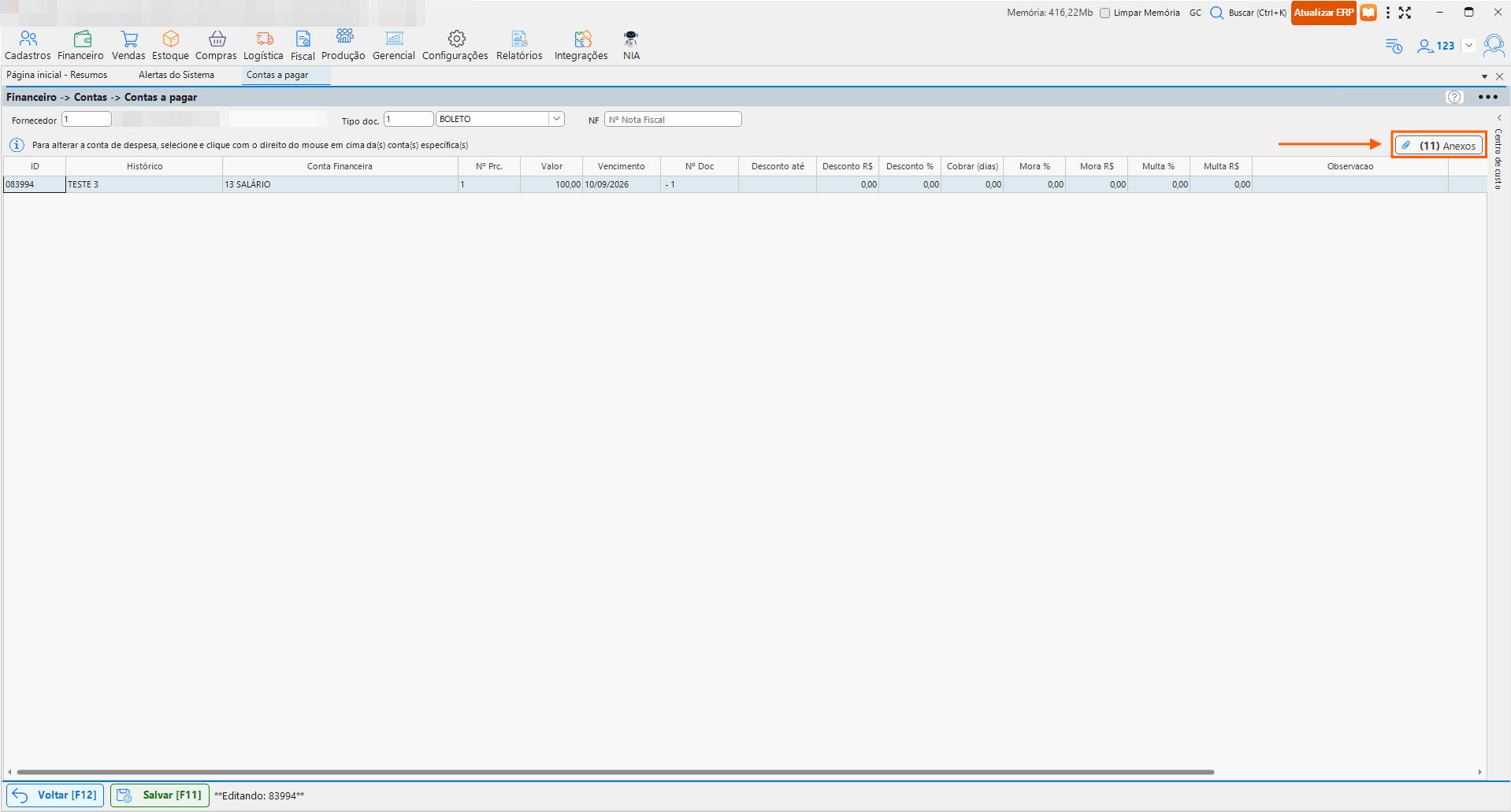Select the Vencimento 10/09/2026 cell

622,184
